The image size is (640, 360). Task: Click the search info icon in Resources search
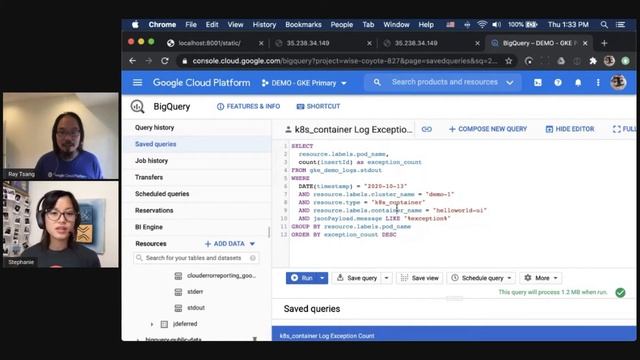[x=253, y=258]
